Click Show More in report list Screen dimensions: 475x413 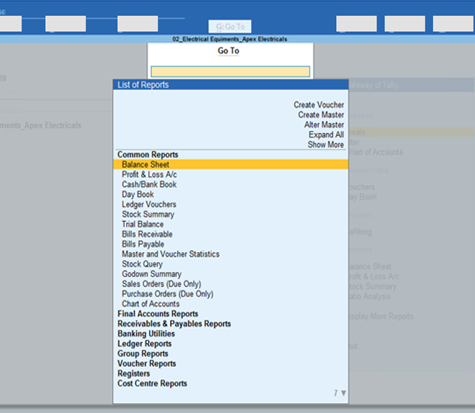pyautogui.click(x=326, y=145)
